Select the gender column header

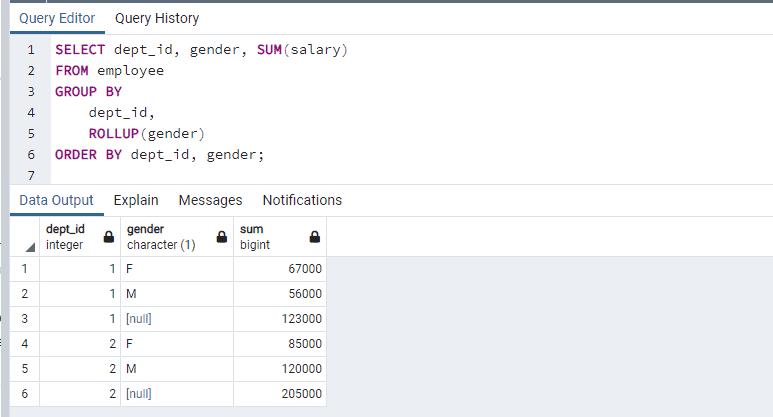pyautogui.click(x=160, y=237)
